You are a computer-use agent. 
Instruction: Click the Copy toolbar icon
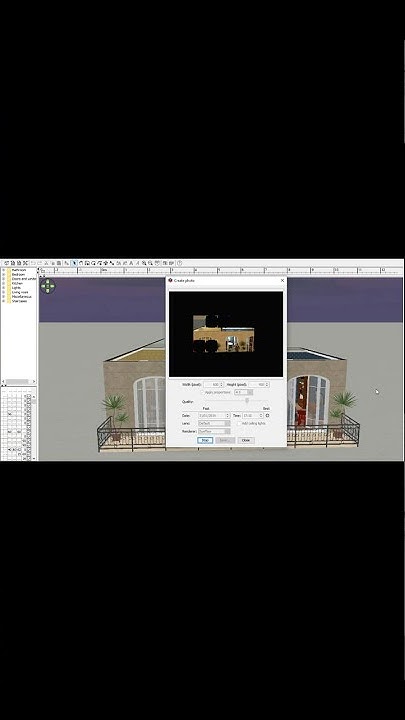(x=52, y=263)
